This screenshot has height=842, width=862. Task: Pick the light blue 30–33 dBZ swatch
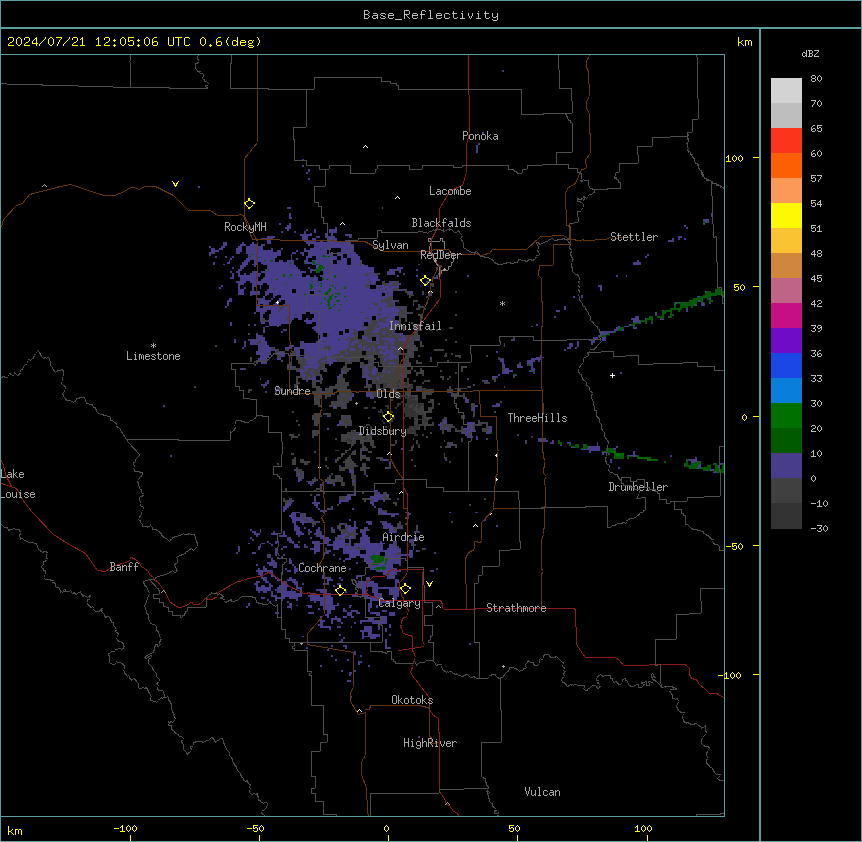click(786, 391)
